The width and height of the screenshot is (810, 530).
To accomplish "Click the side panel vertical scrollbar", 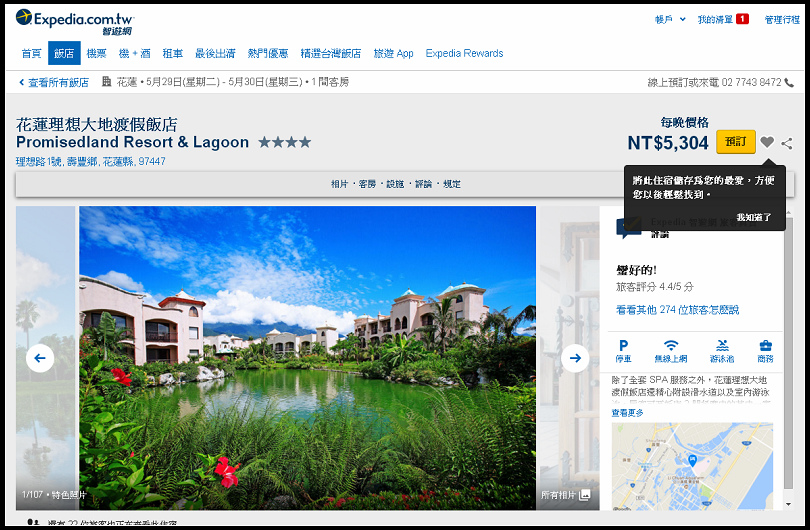I will [x=788, y=351].
